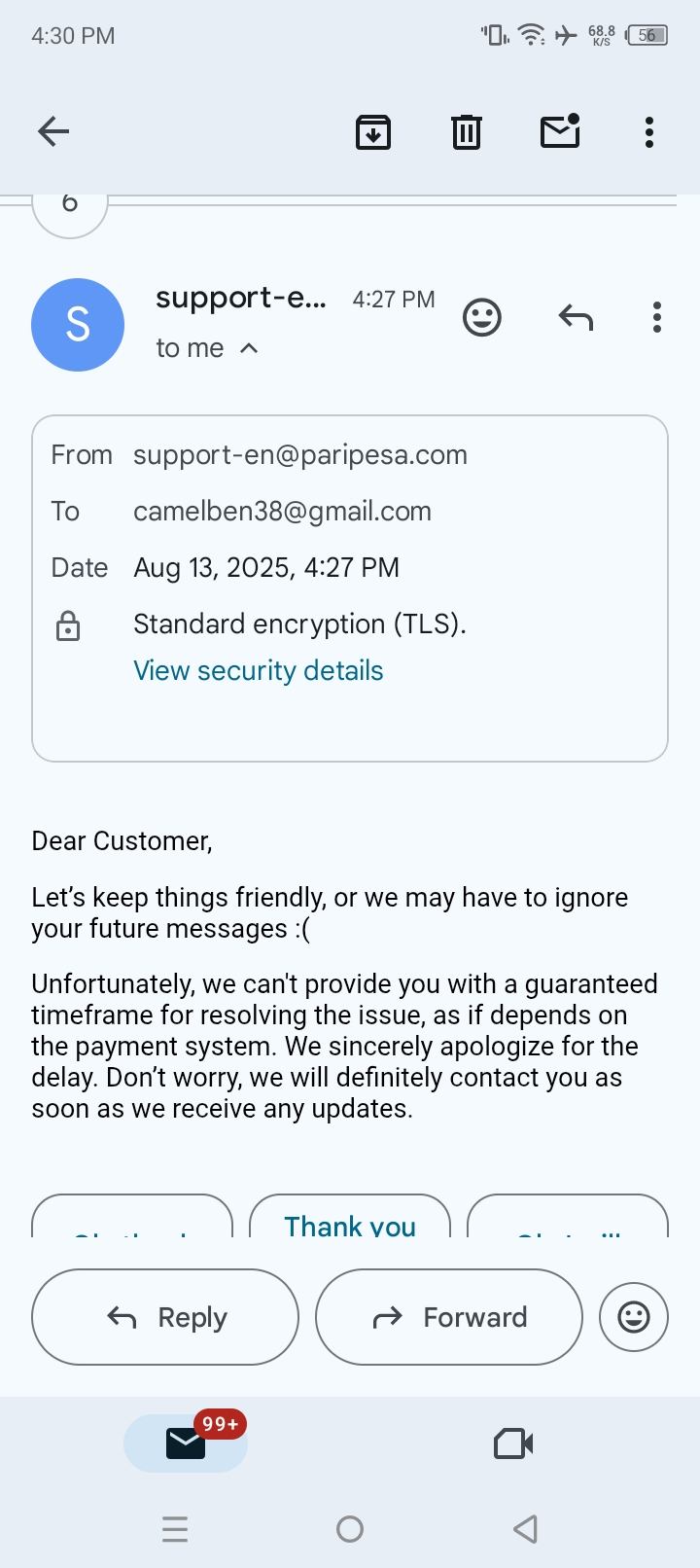Open top-right overflow menu
700x1568 pixels.
click(x=648, y=131)
